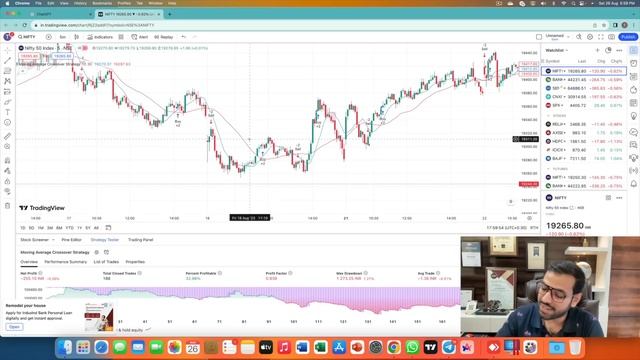Viewport: 640px width, 360px height.
Task: Switch to the Trading Panel tab
Action: click(140, 240)
